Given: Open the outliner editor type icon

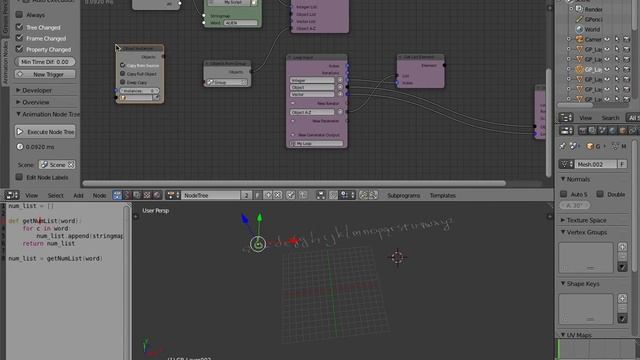Looking at the screenshot, I should coord(566,118).
